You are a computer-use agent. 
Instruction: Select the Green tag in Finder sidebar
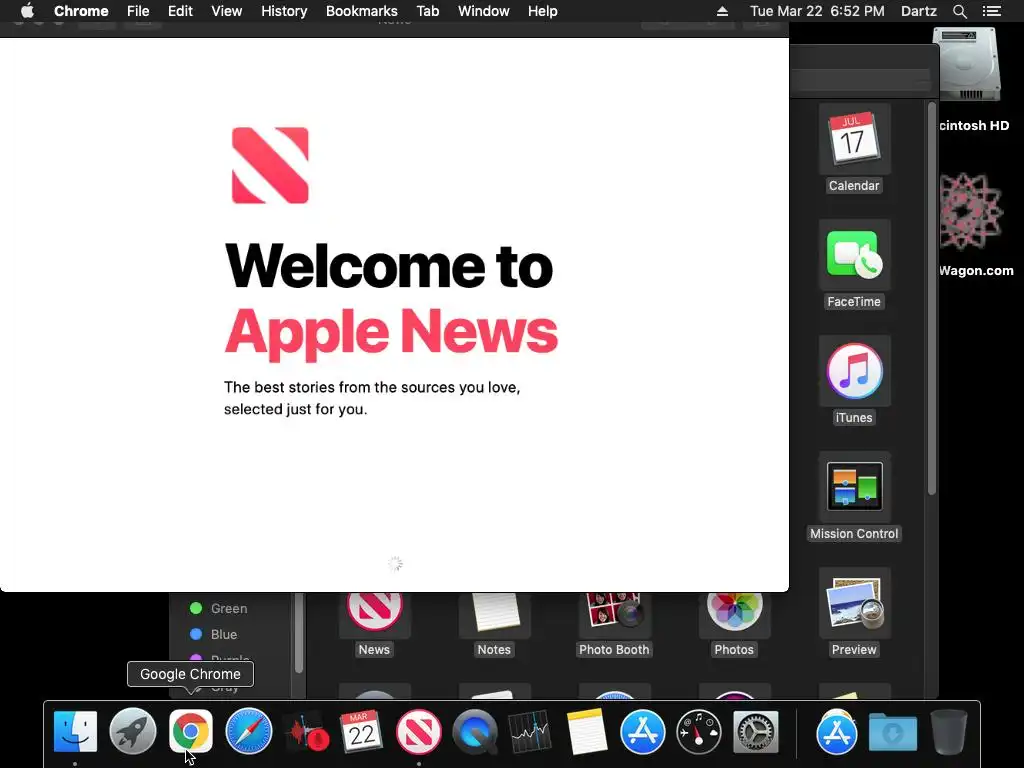tap(218, 609)
